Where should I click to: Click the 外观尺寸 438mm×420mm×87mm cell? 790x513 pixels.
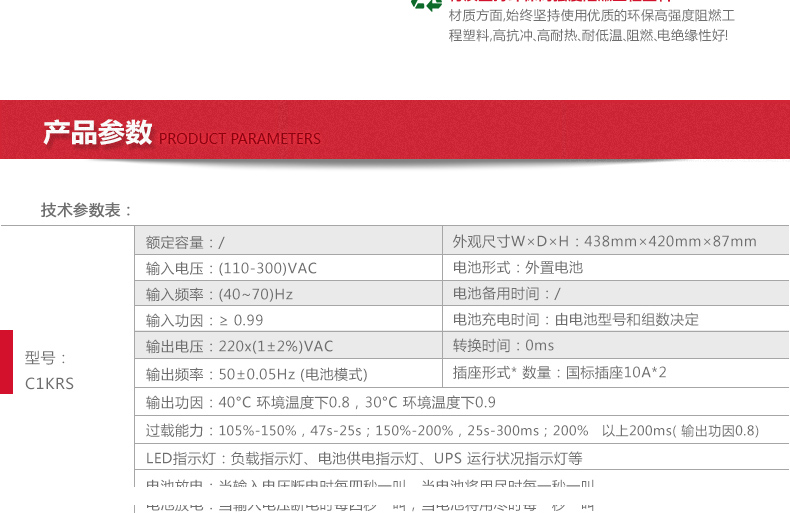pyautogui.click(x=616, y=241)
